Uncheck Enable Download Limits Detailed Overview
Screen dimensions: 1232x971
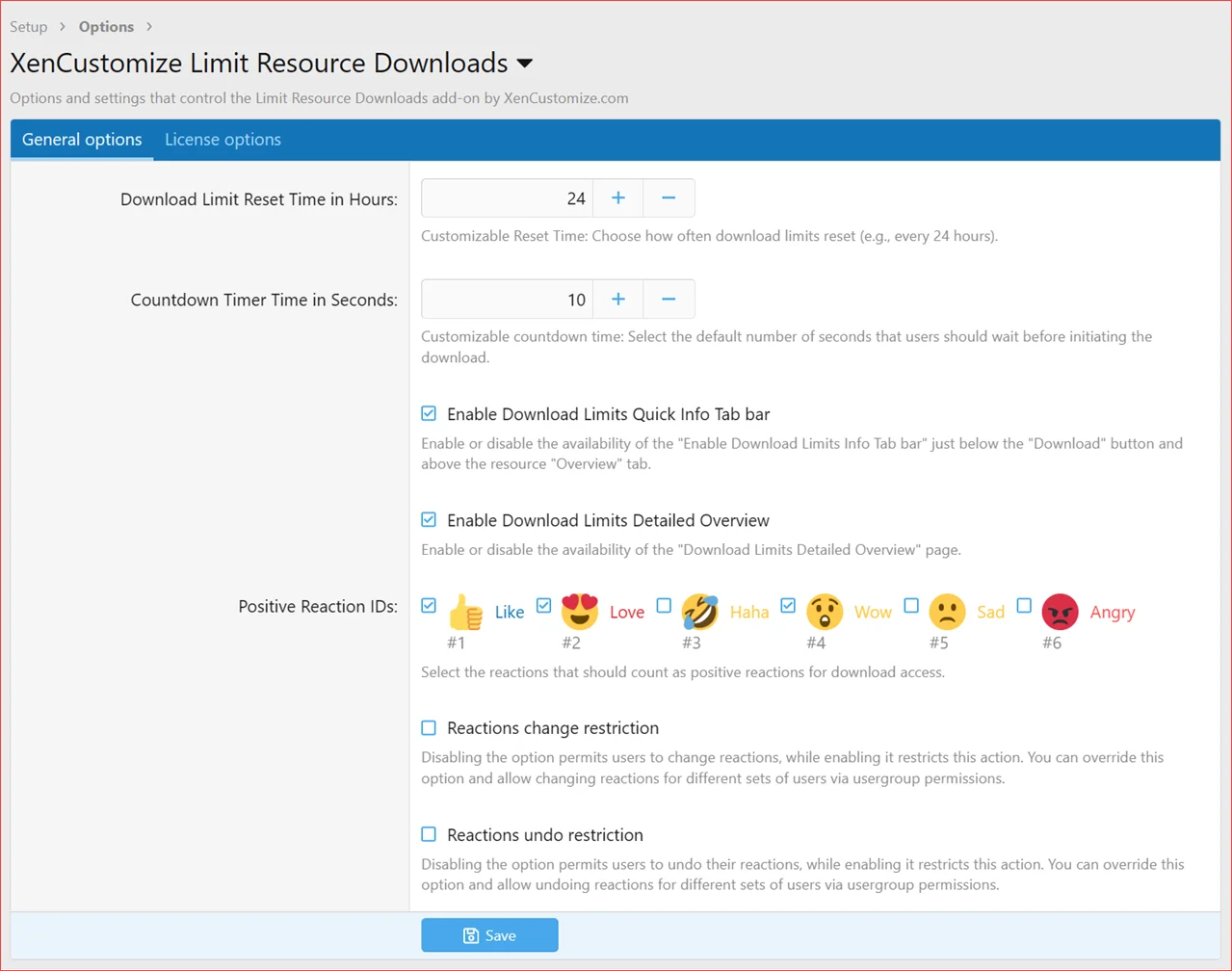[x=429, y=520]
